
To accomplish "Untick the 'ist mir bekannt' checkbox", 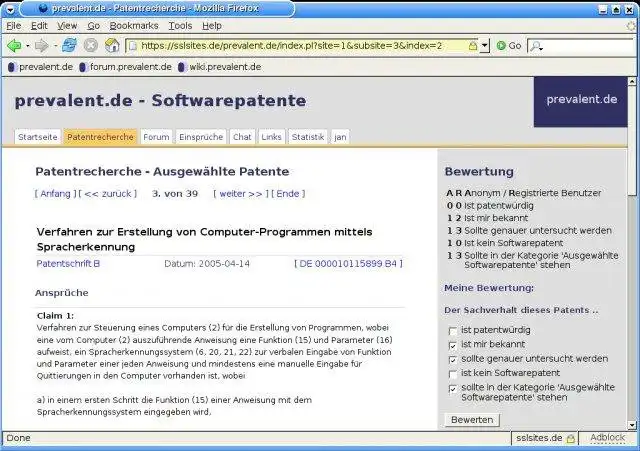I will point(452,345).
